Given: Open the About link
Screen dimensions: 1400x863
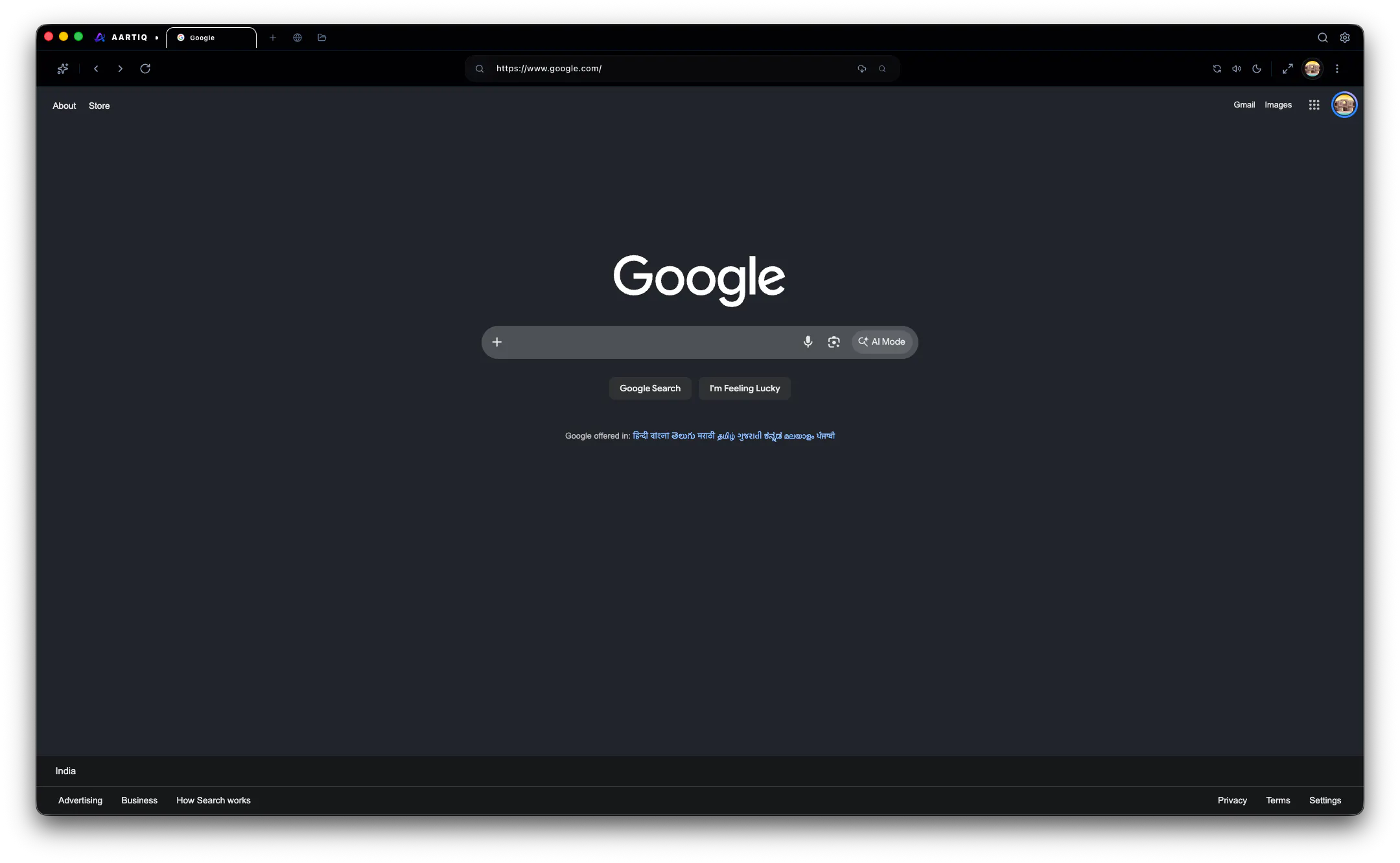Looking at the screenshot, I should click(64, 106).
